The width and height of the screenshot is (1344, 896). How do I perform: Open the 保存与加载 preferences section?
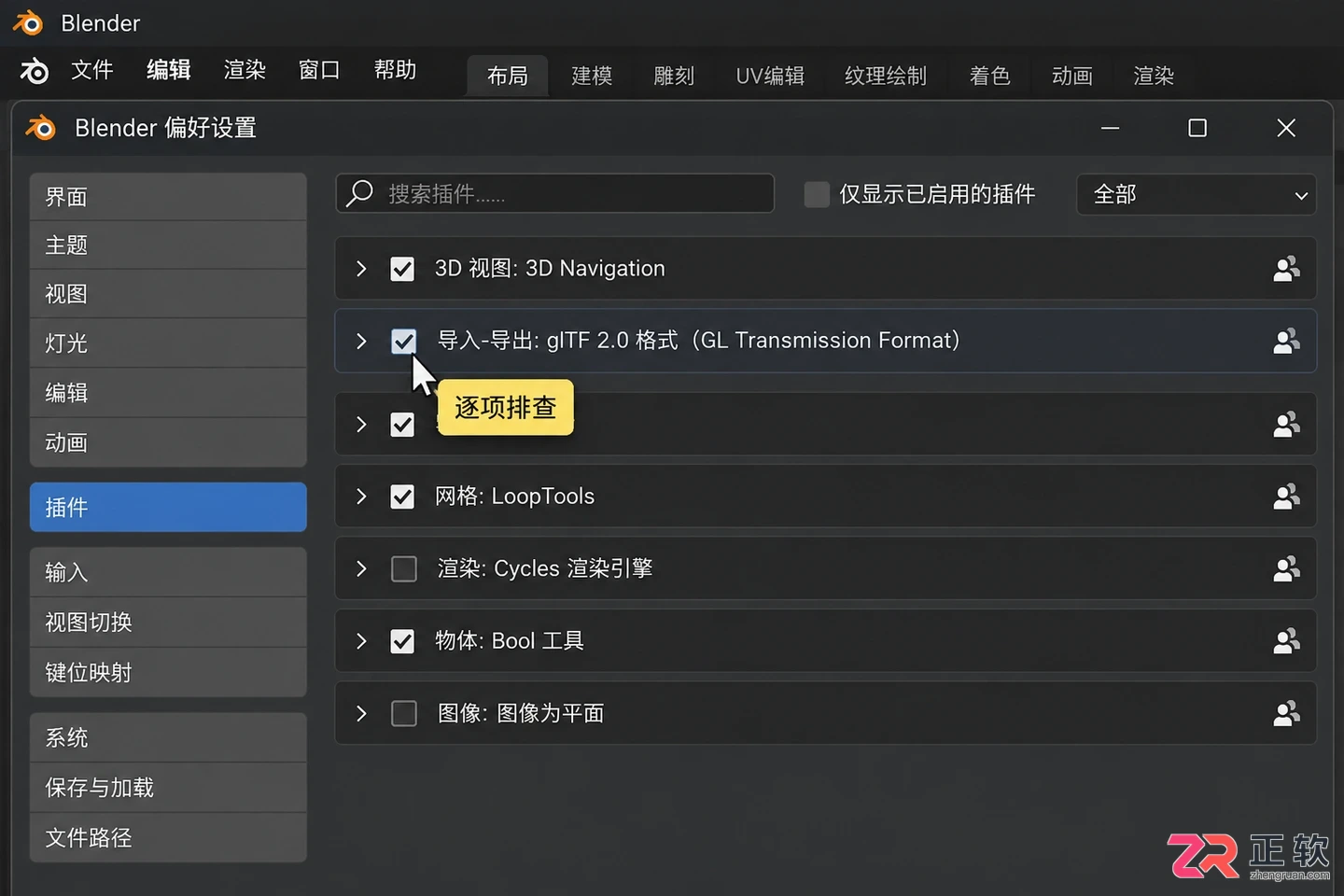(x=168, y=788)
